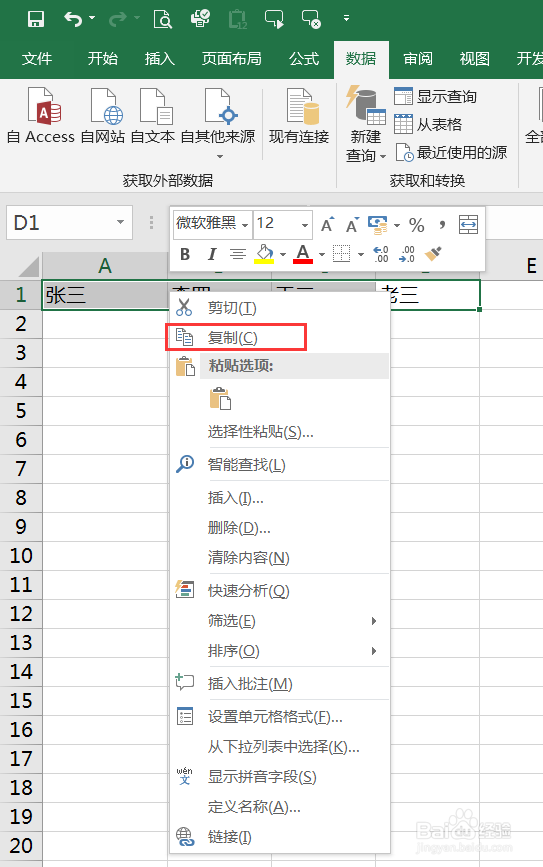
Task: Open fill color dropdown arrow
Action: [283, 254]
